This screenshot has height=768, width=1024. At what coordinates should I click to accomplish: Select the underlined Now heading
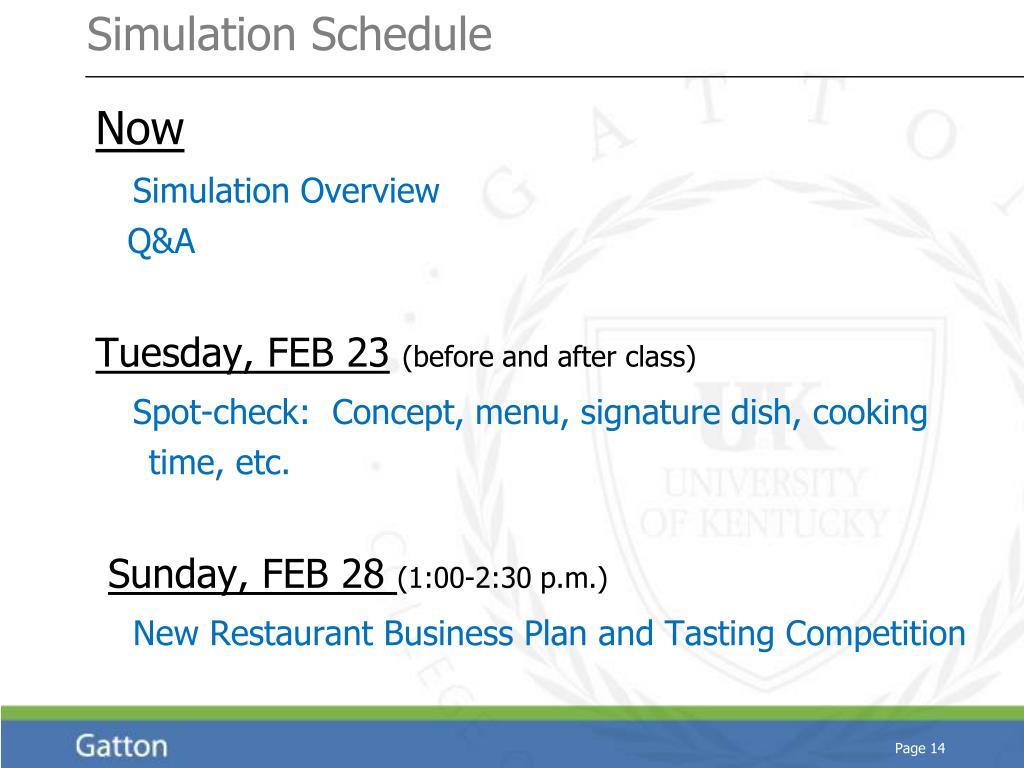pos(140,129)
